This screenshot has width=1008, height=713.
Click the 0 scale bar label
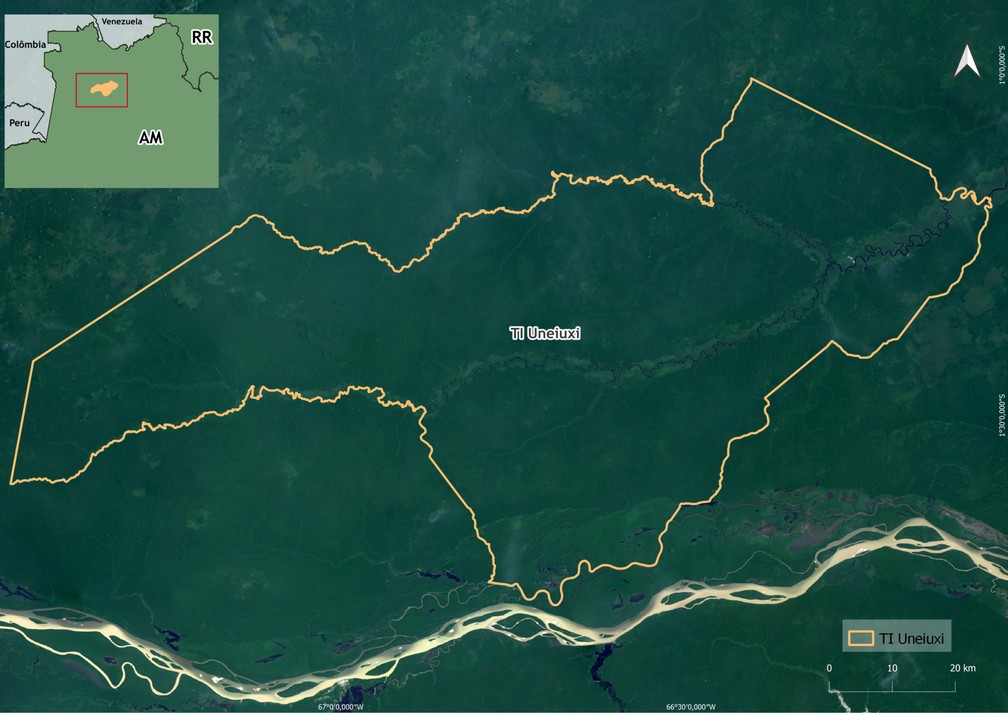pyautogui.click(x=829, y=668)
